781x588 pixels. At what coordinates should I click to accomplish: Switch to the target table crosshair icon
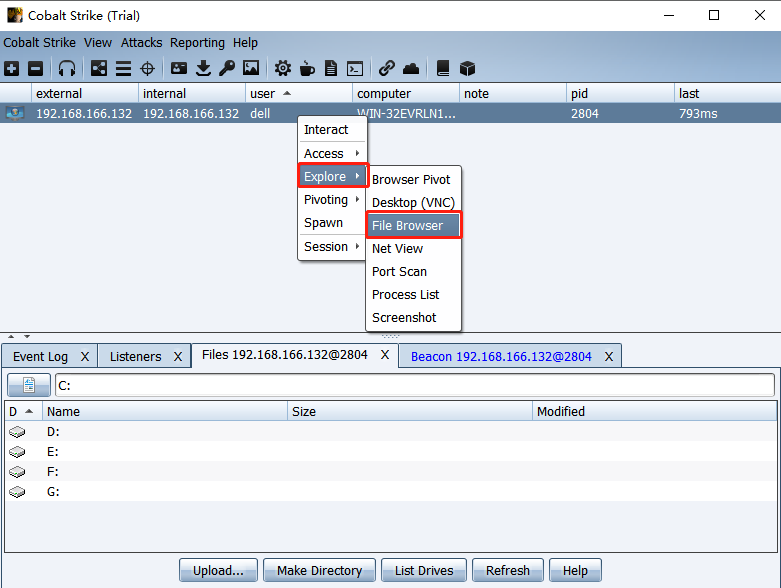(148, 68)
